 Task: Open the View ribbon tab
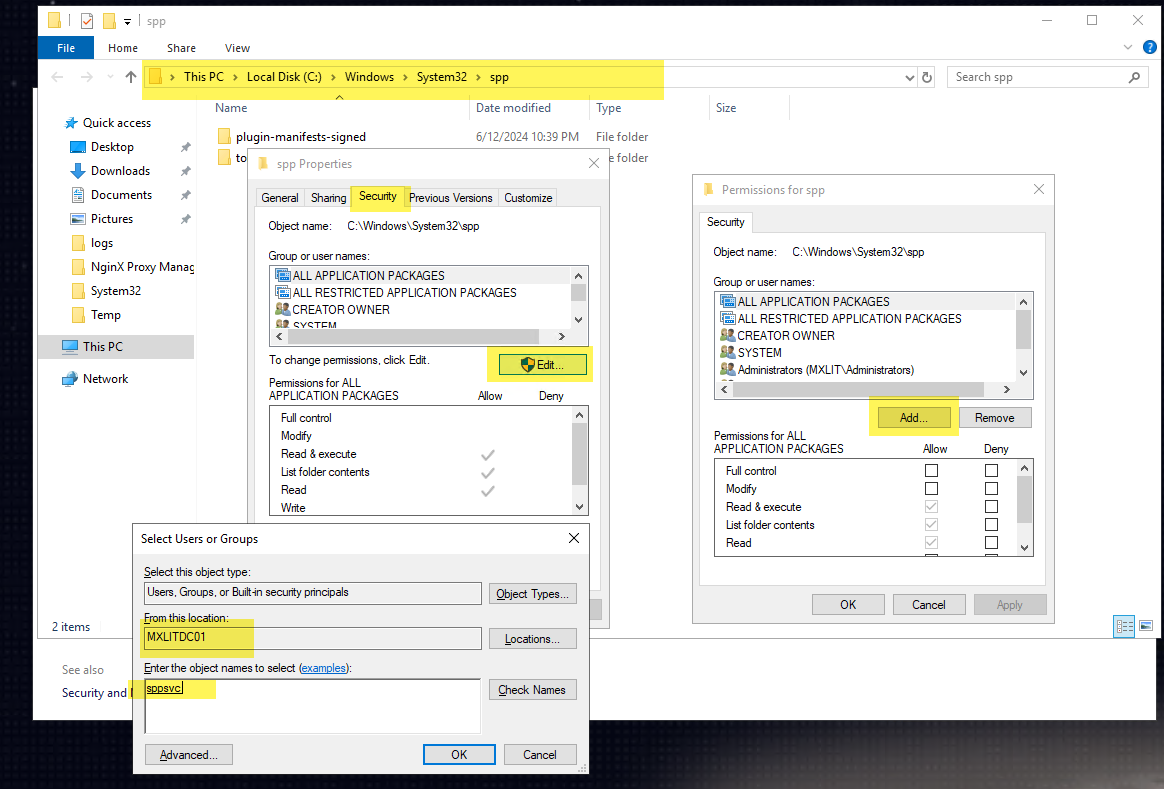(237, 48)
